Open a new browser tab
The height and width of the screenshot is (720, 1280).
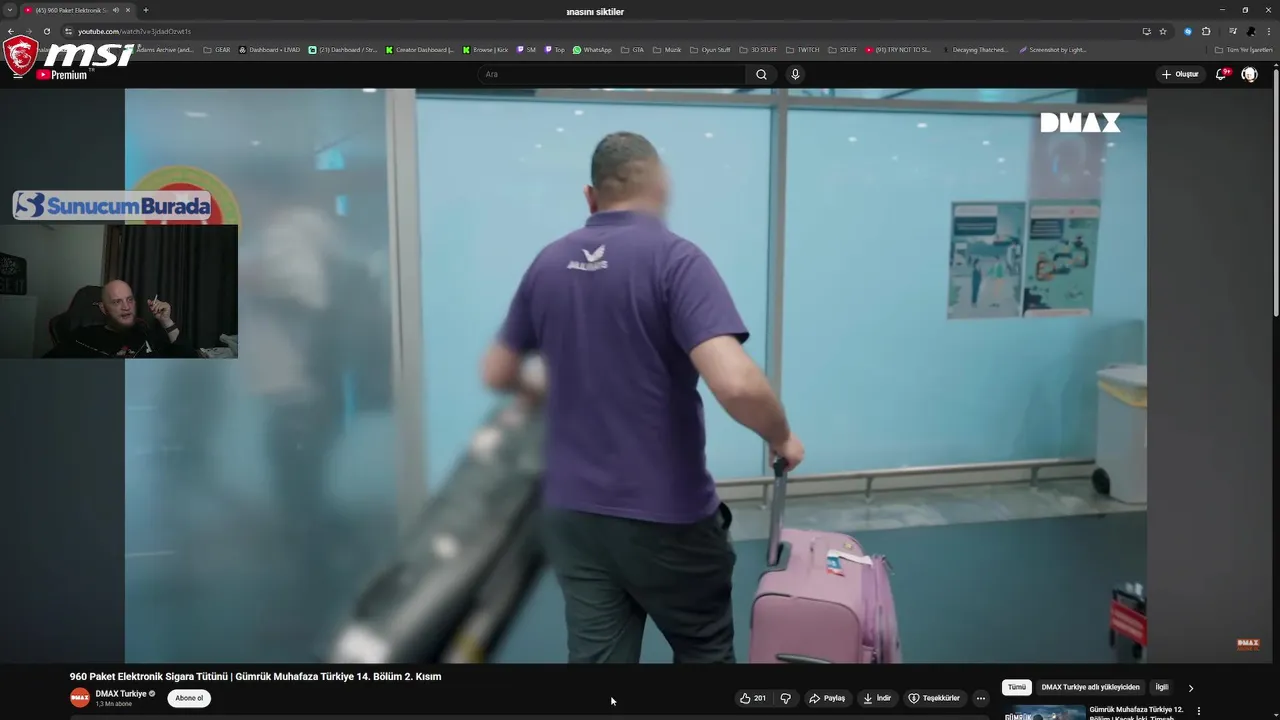[146, 10]
